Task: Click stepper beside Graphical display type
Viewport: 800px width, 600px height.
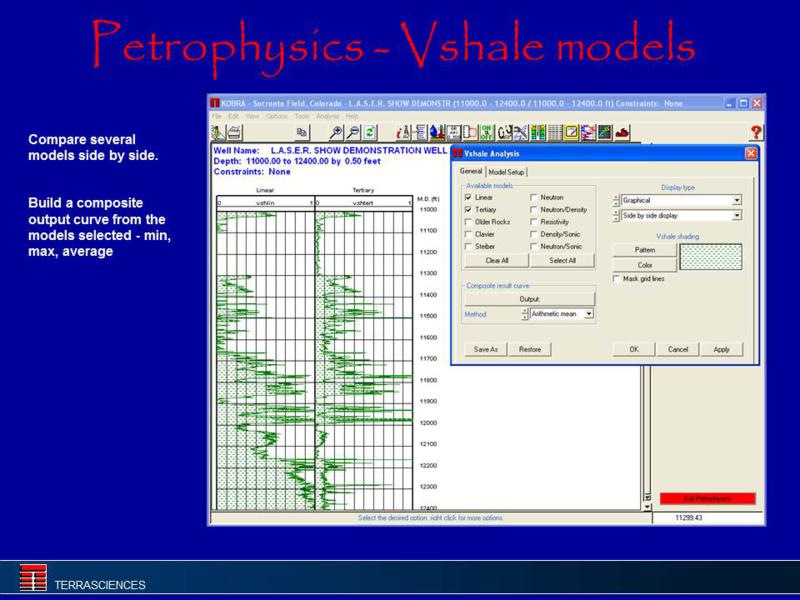Action: point(616,200)
